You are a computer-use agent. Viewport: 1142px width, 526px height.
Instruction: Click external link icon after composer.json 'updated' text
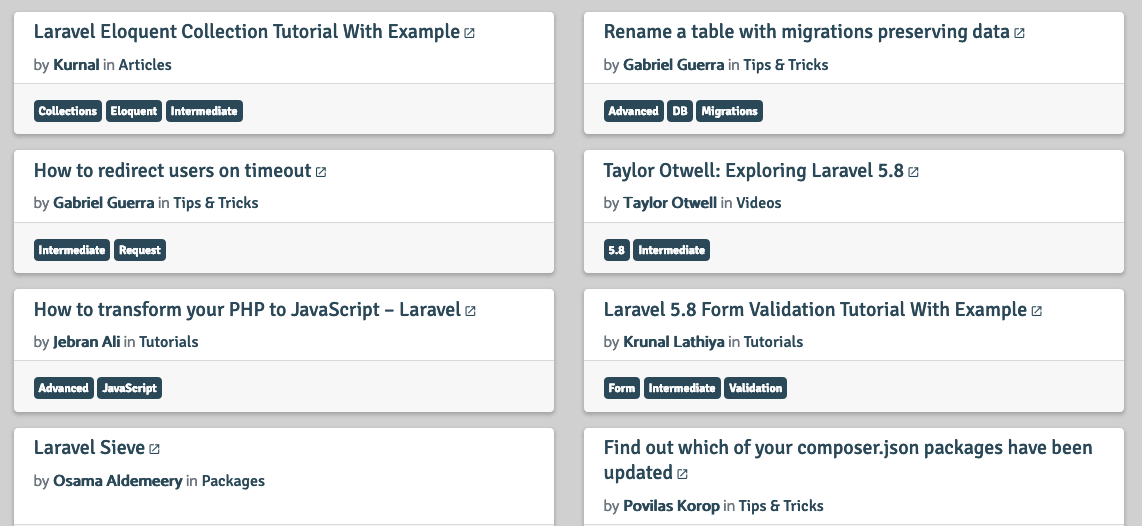point(682,474)
